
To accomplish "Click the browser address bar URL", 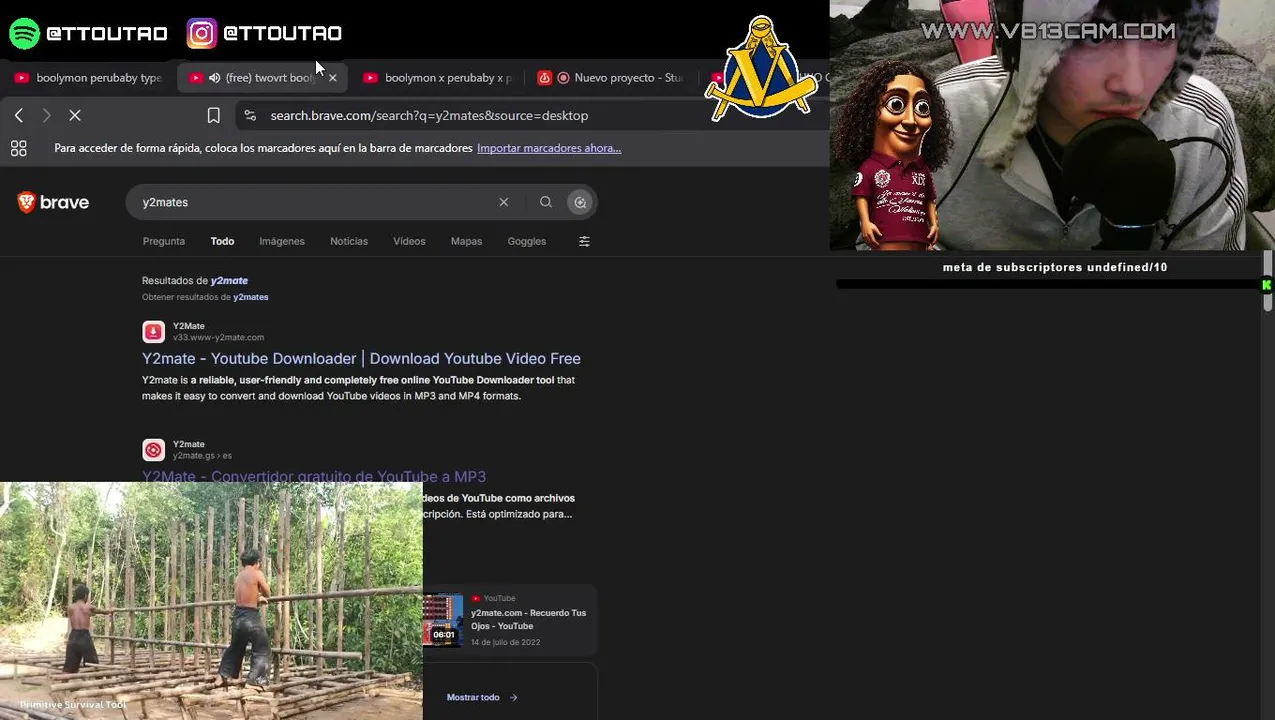I will click(x=429, y=116).
